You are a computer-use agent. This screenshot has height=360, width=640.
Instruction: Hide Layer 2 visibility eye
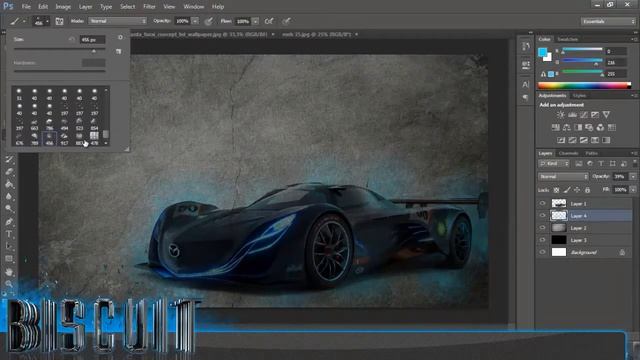click(x=542, y=228)
